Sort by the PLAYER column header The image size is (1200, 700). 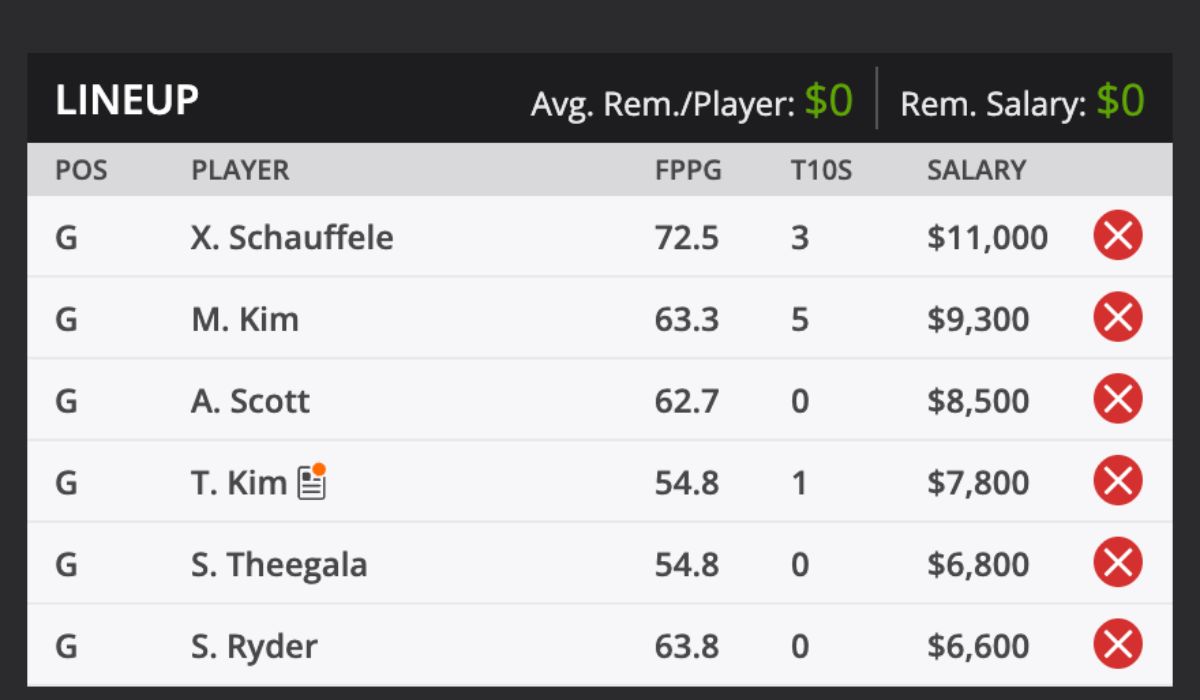point(240,170)
